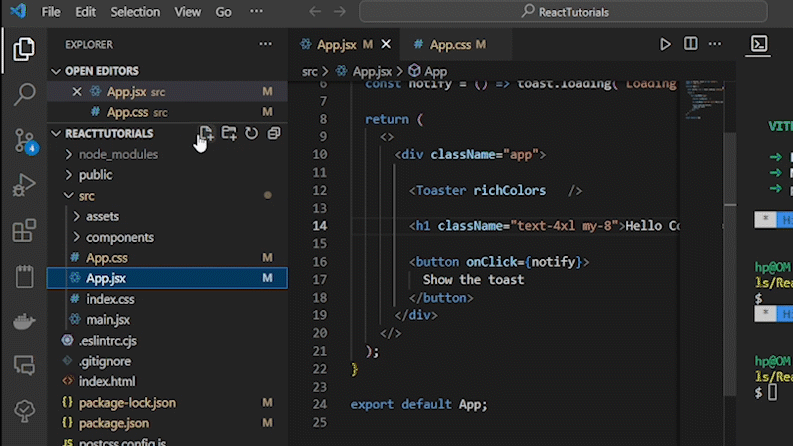This screenshot has width=793, height=446.
Task: Open the Remote Explorer view
Action: click(x=24, y=365)
